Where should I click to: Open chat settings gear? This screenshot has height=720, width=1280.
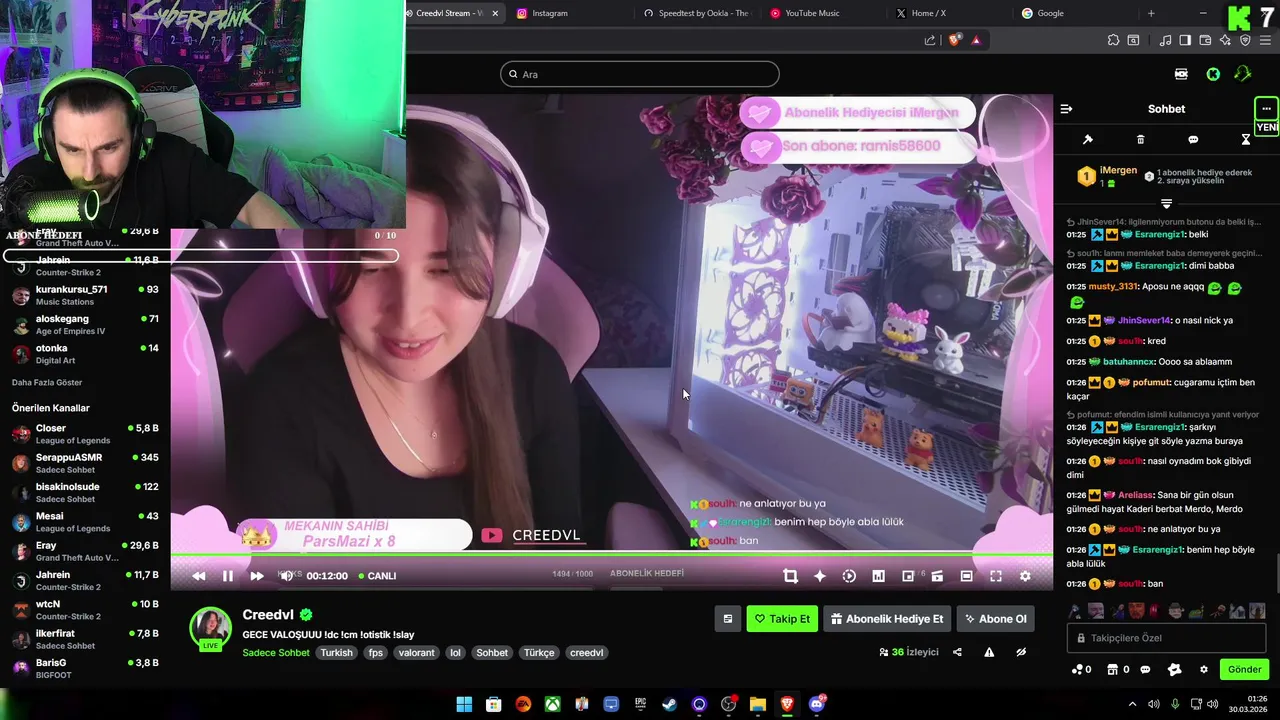tap(1204, 669)
